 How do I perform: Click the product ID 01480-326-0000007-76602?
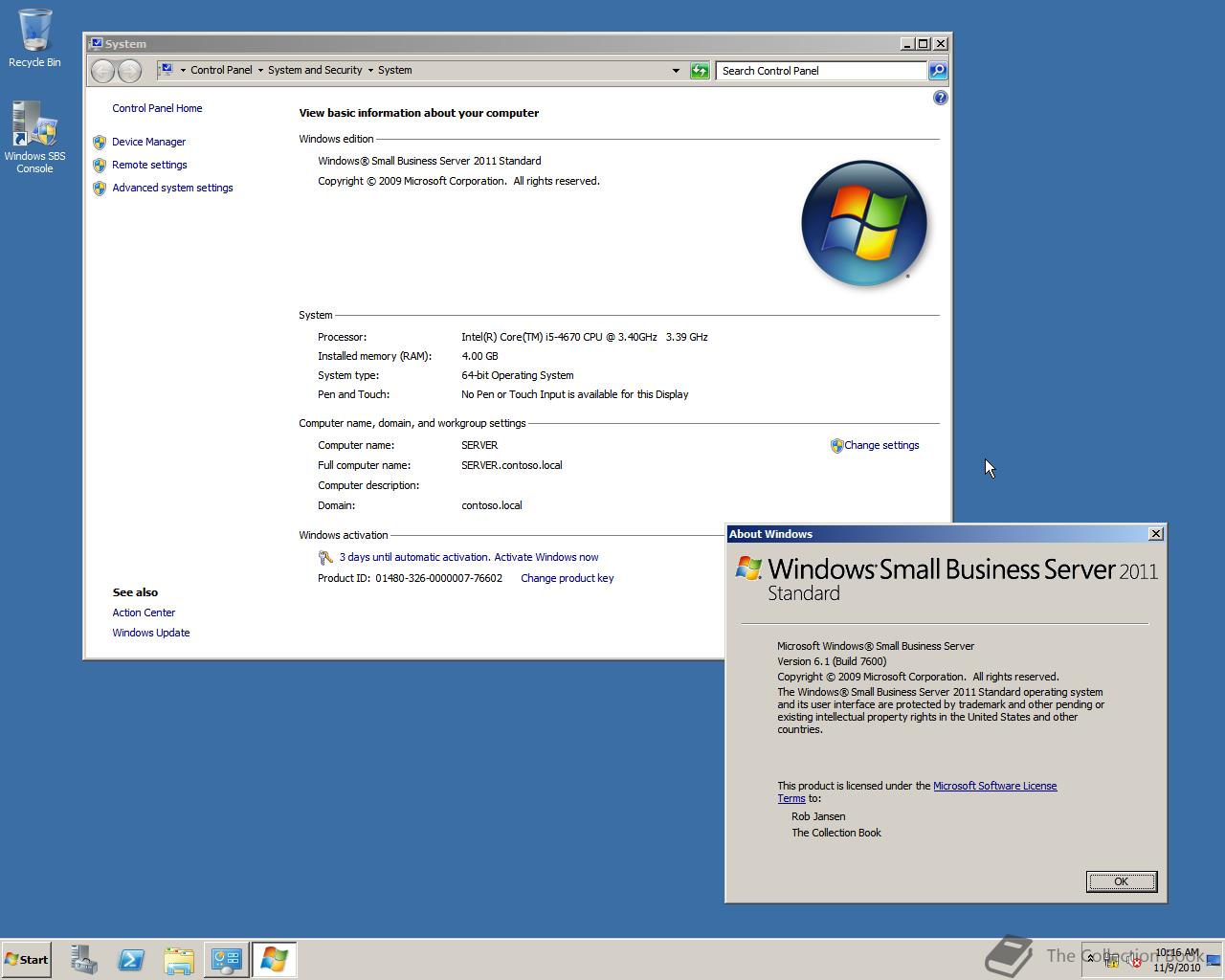click(x=438, y=578)
